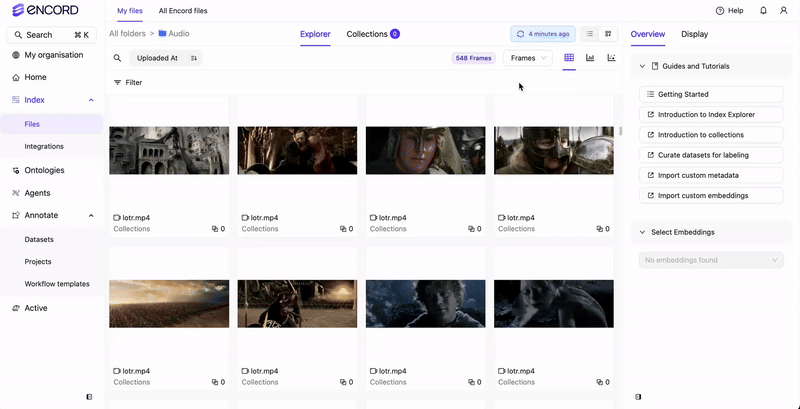Image resolution: width=800 pixels, height=409 pixels.
Task: Open Agents
Action: [31, 193]
